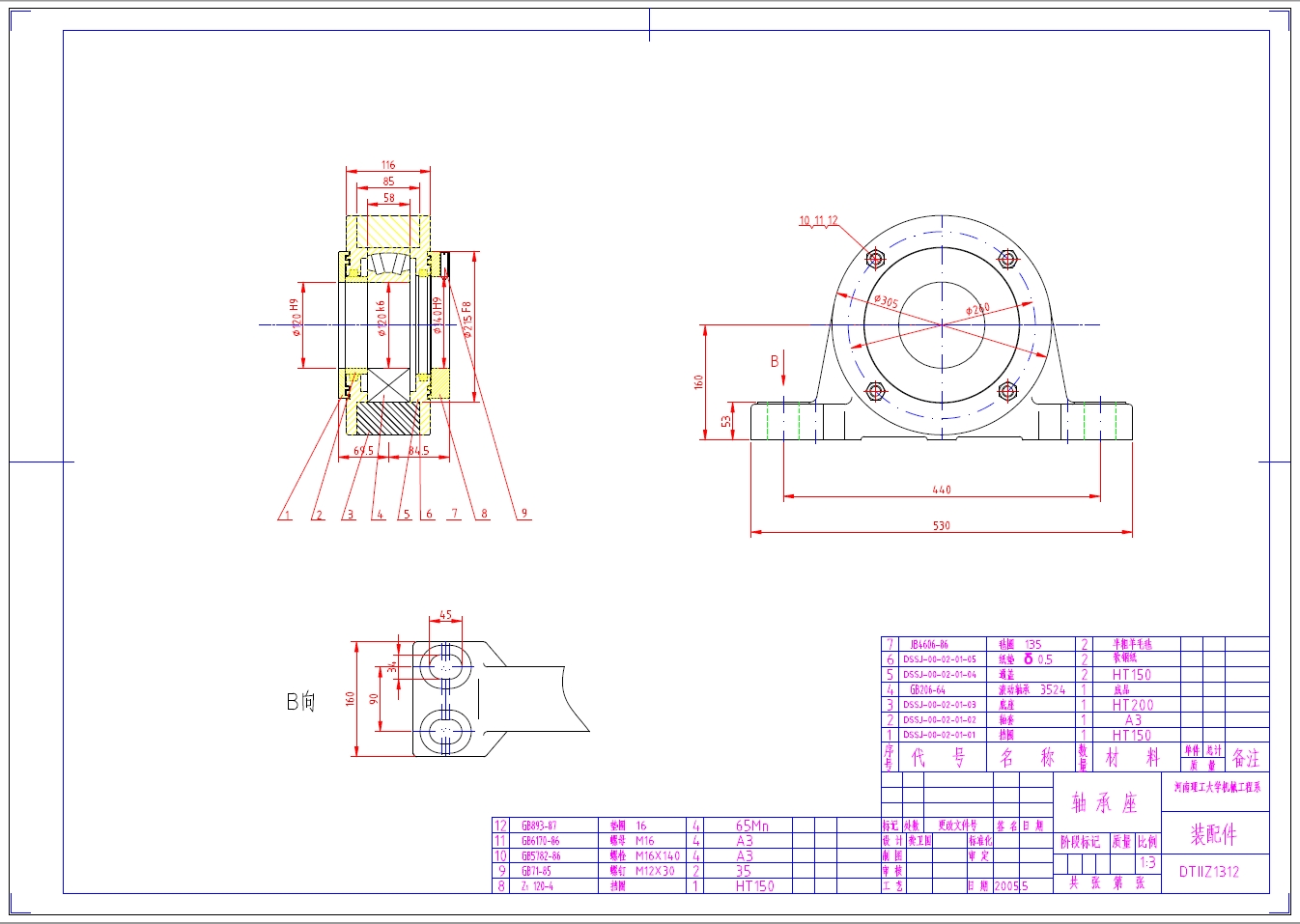Click the 'φ120 H9' dimension label
The height and width of the screenshot is (924, 1300).
[295, 318]
